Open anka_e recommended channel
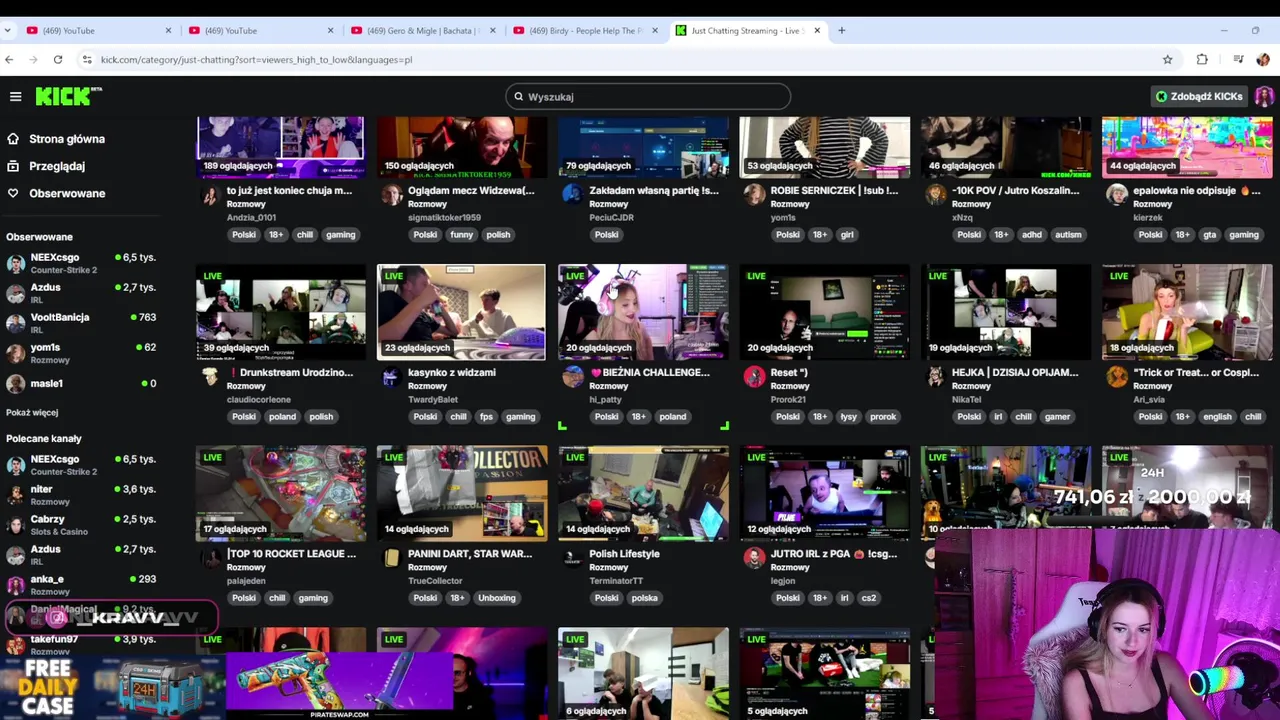1280x720 pixels. (80, 584)
